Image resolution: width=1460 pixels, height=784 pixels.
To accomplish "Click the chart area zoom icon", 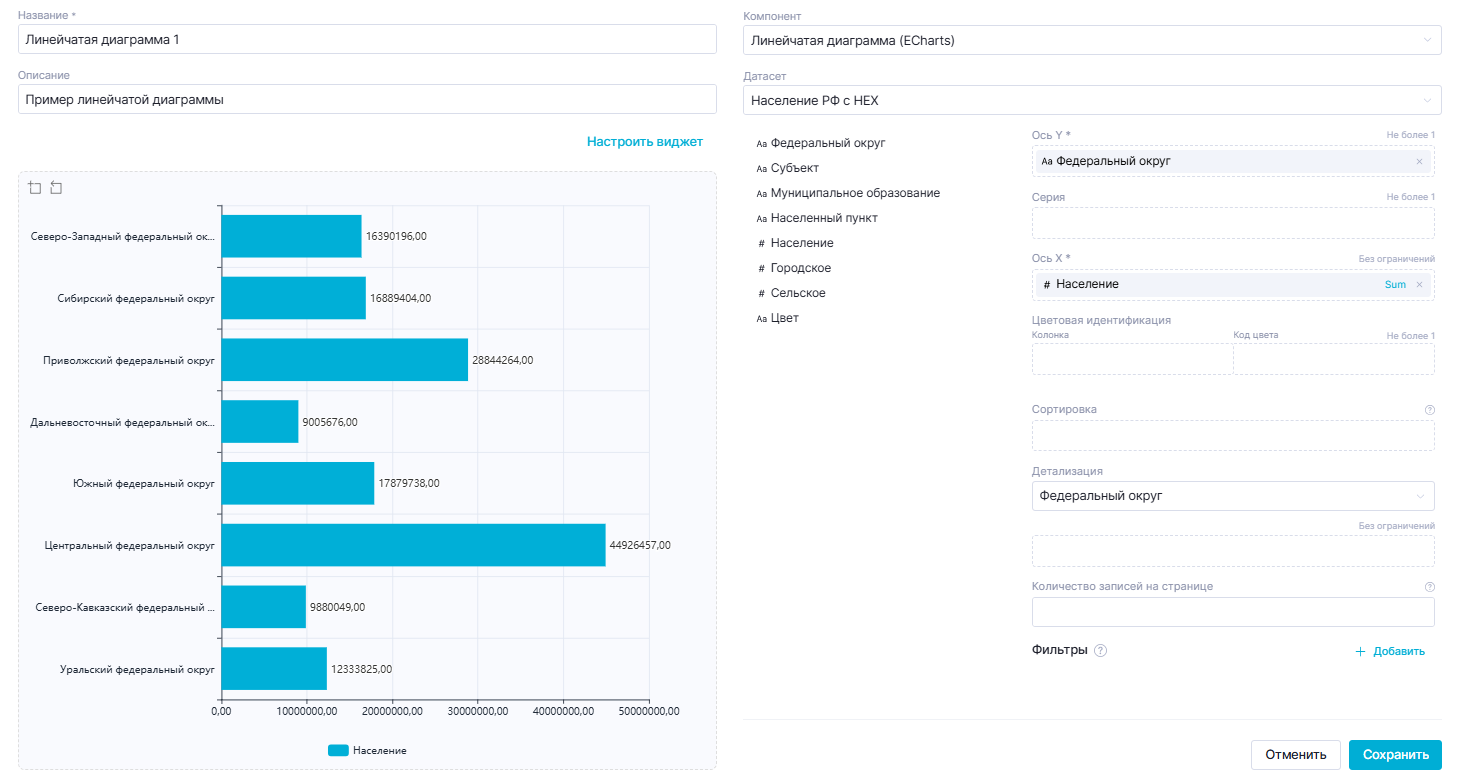I will click(x=35, y=188).
